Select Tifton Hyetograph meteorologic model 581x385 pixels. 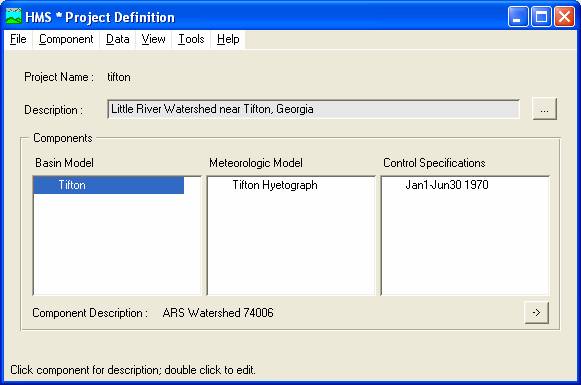tap(275, 185)
